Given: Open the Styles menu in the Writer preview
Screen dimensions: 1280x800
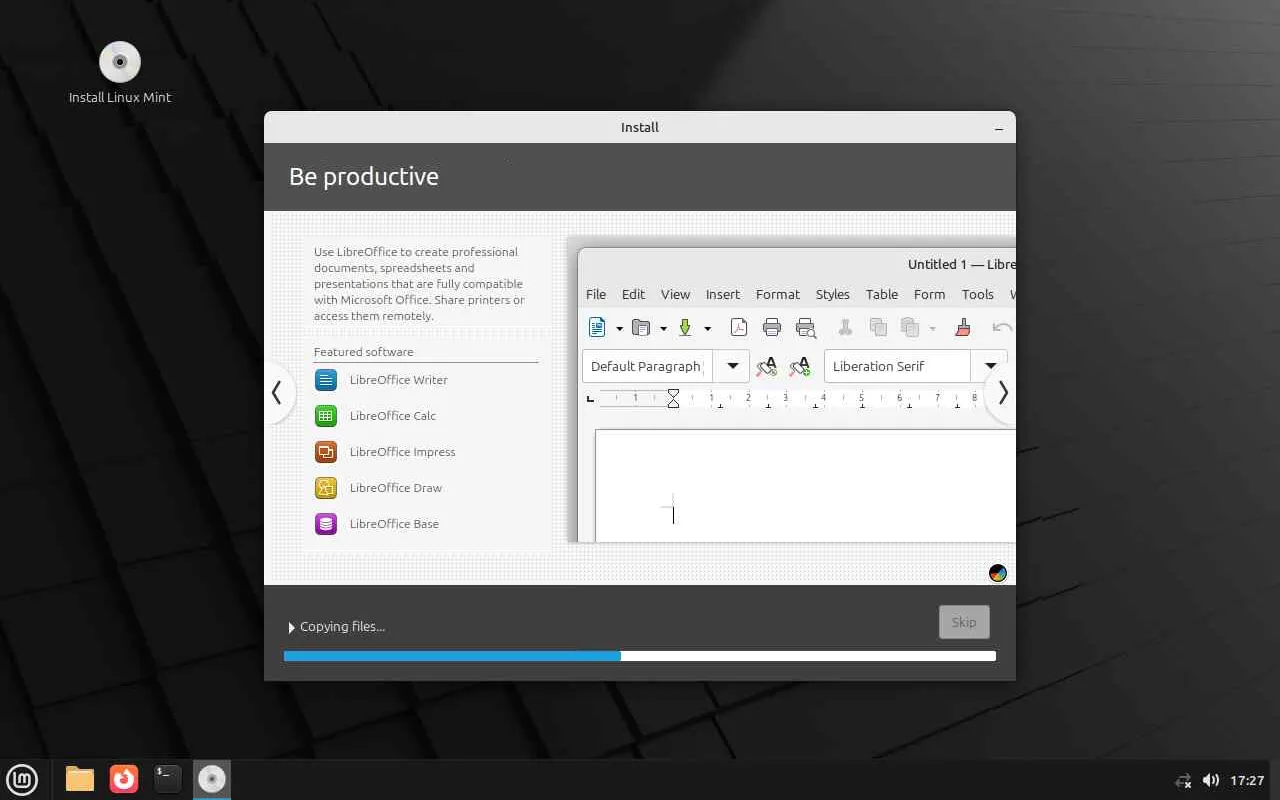Looking at the screenshot, I should (832, 294).
